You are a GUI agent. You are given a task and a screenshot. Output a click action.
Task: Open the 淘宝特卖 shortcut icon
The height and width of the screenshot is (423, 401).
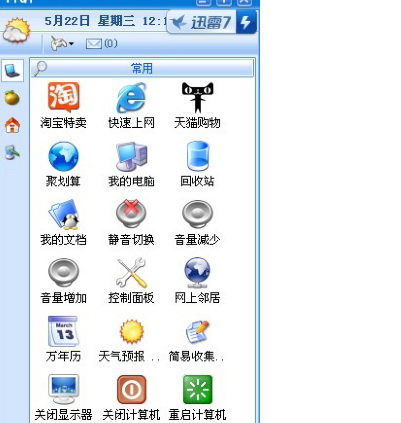pyautogui.click(x=63, y=97)
